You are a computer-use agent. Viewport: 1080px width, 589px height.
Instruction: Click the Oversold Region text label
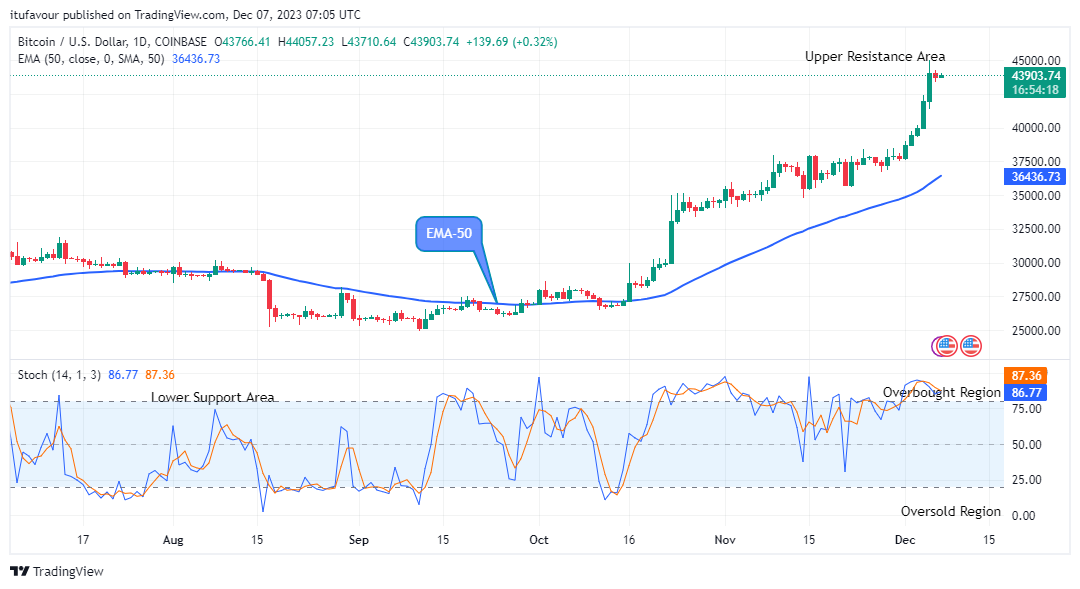(x=950, y=511)
